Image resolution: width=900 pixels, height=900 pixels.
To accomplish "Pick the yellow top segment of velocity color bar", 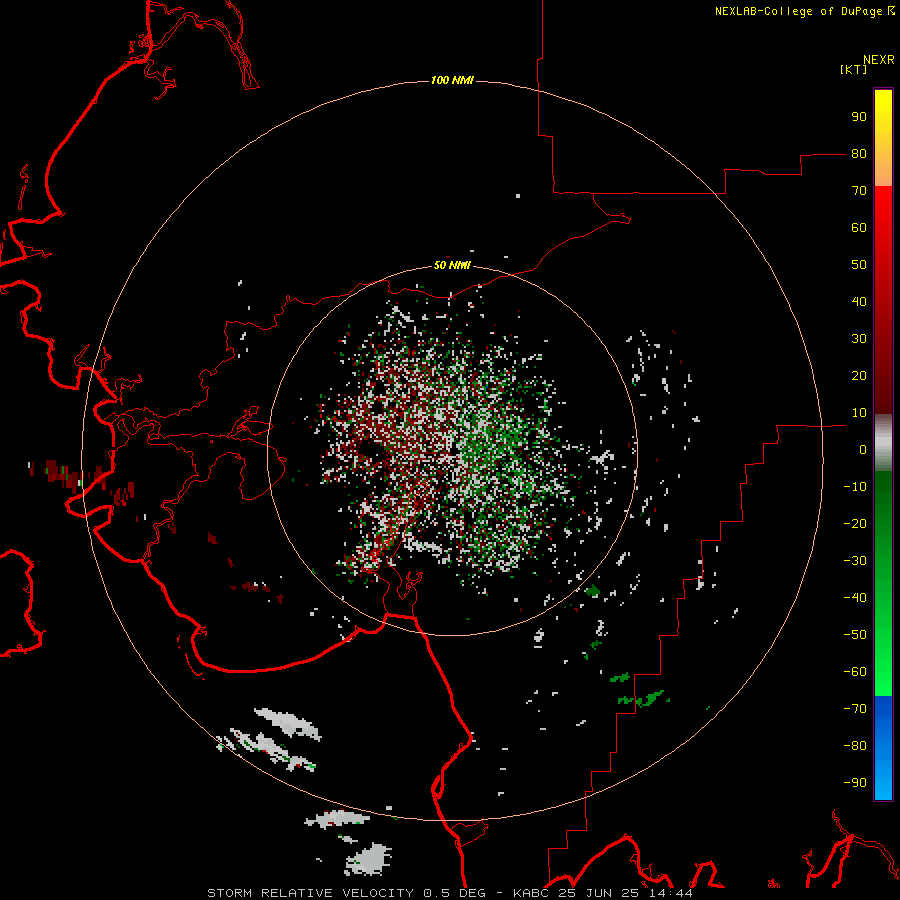I will (x=883, y=138).
